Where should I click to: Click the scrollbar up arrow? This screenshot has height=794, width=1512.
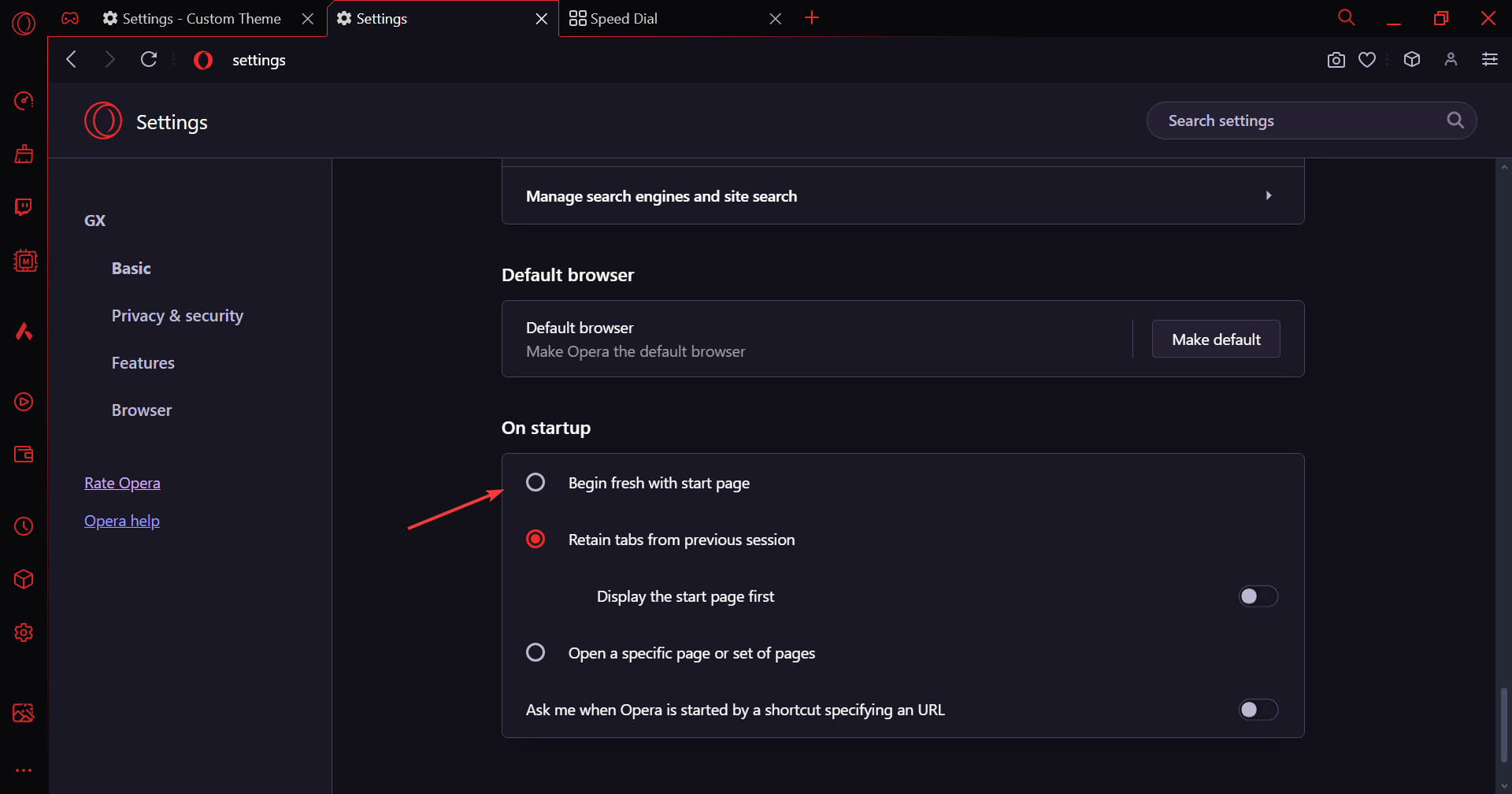[1504, 167]
